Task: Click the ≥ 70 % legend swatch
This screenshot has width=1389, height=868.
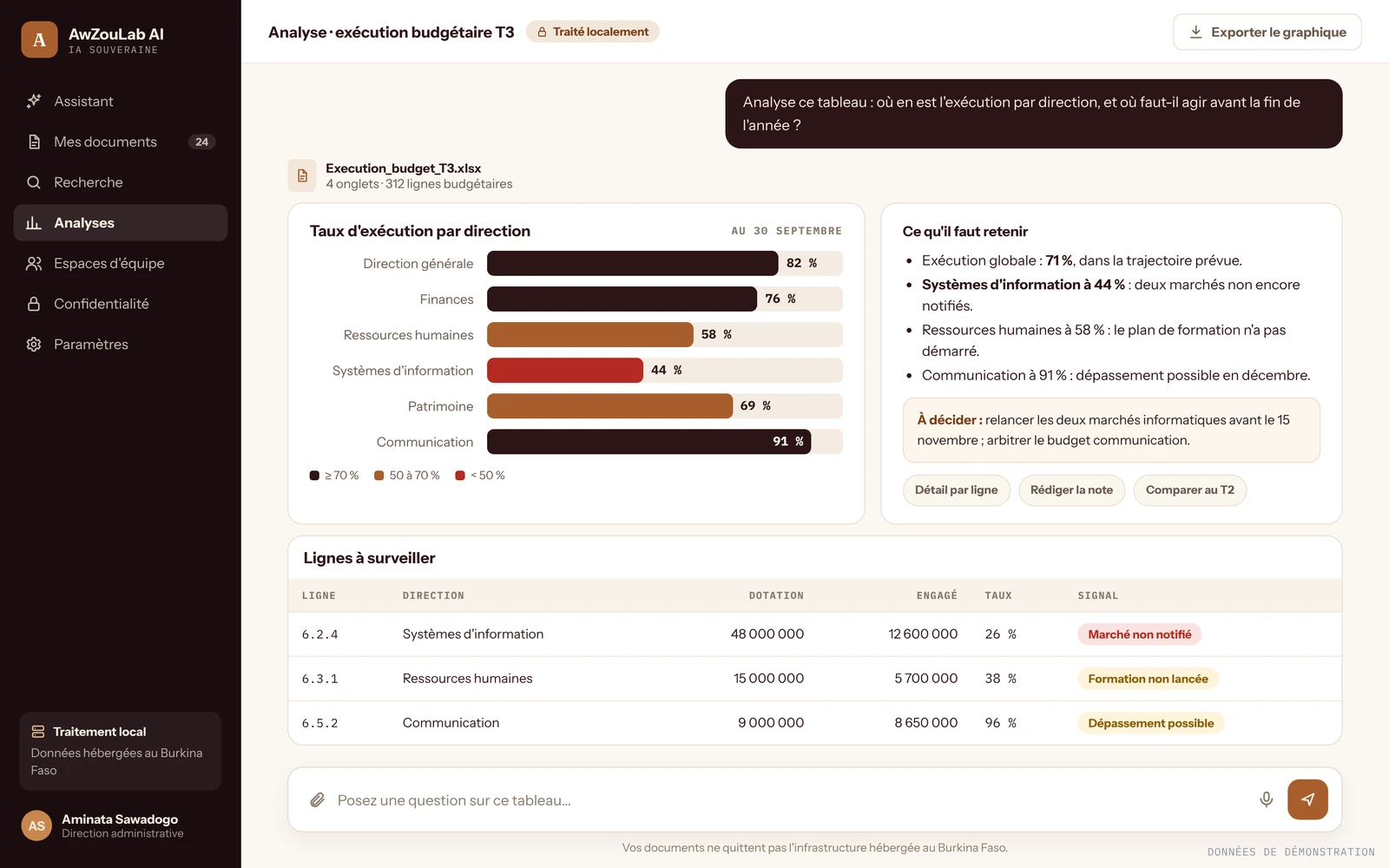Action: (x=314, y=476)
